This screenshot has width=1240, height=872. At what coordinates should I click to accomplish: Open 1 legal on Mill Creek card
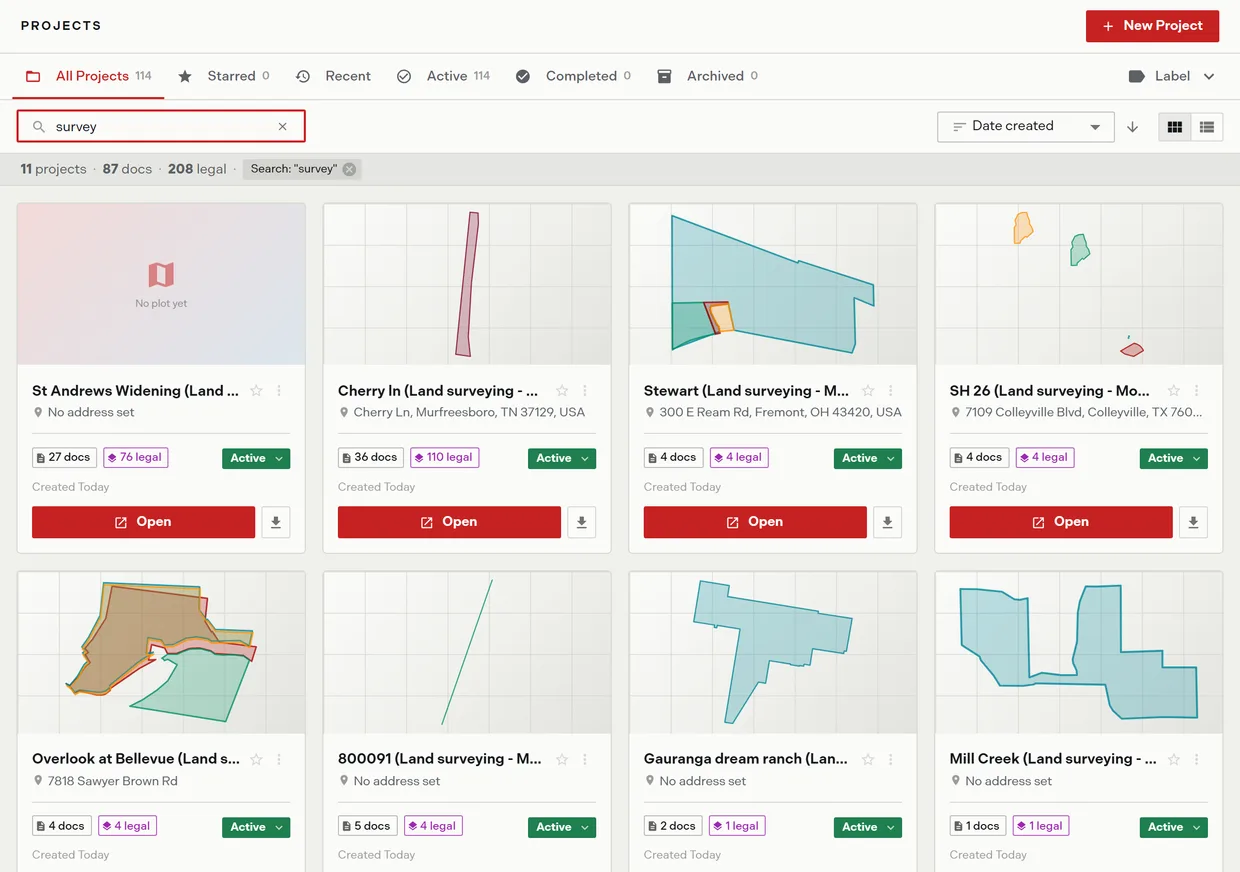pyautogui.click(x=1040, y=826)
